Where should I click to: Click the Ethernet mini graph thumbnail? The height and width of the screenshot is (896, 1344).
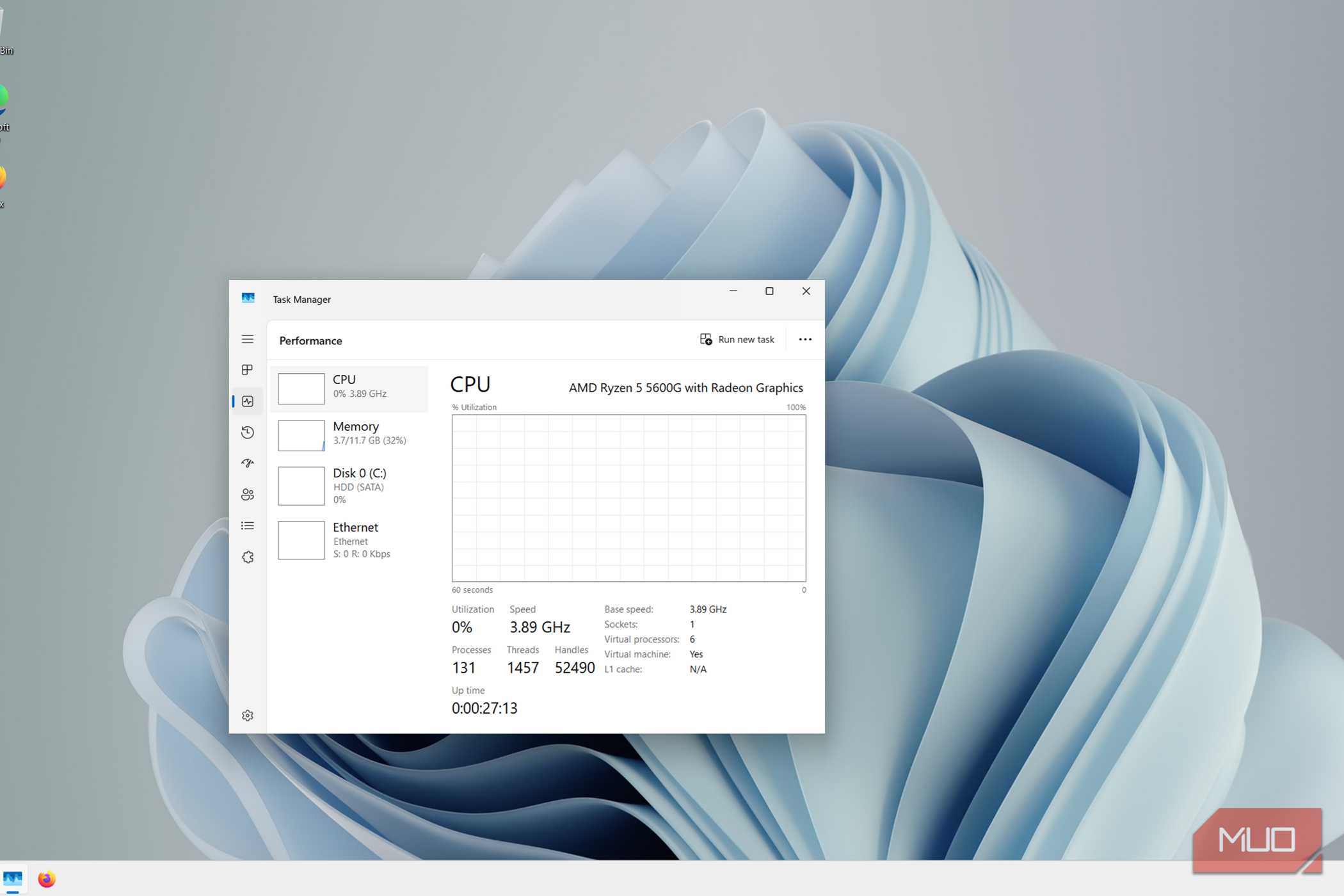[301, 540]
